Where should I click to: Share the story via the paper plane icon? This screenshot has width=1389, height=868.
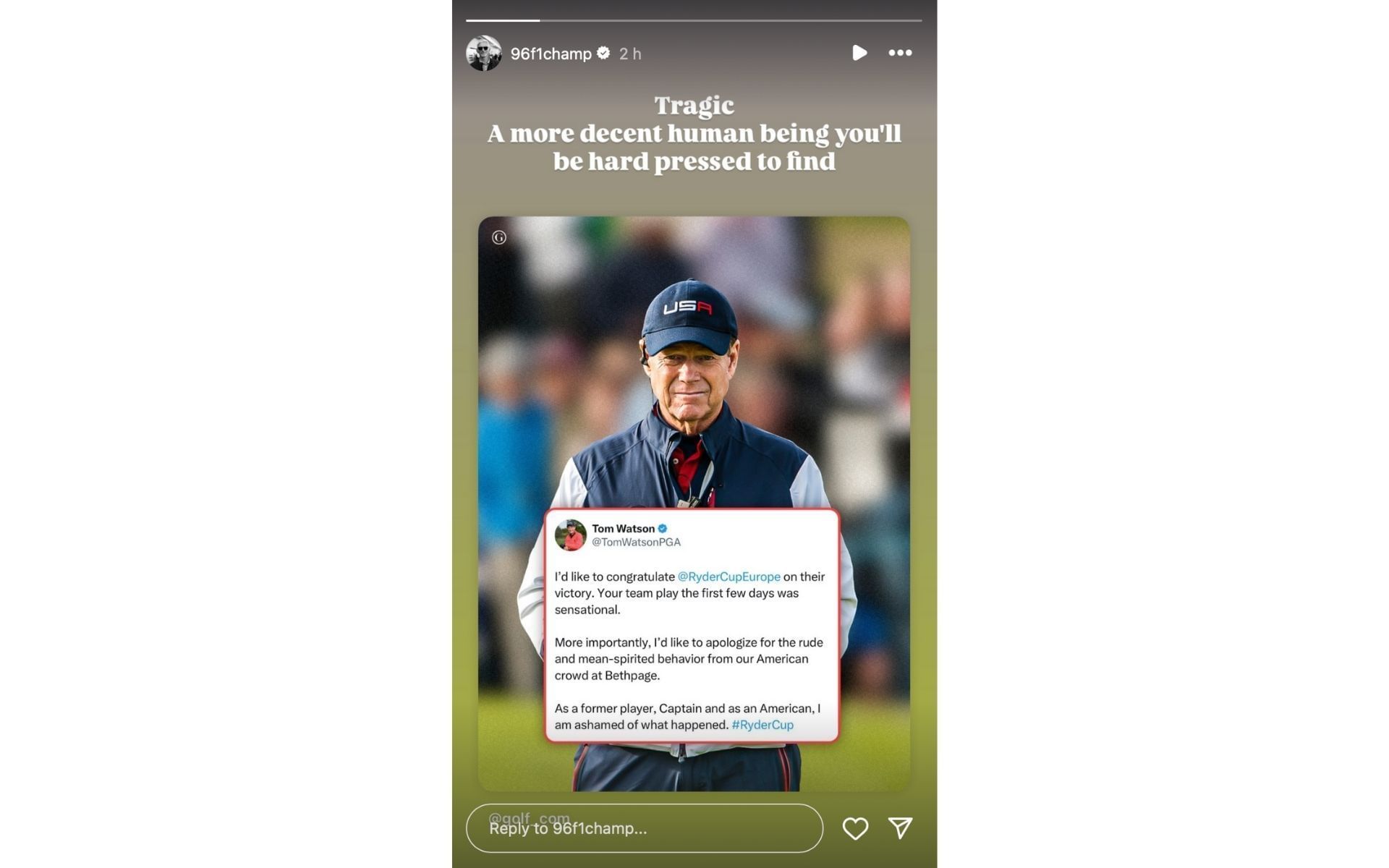pyautogui.click(x=901, y=827)
